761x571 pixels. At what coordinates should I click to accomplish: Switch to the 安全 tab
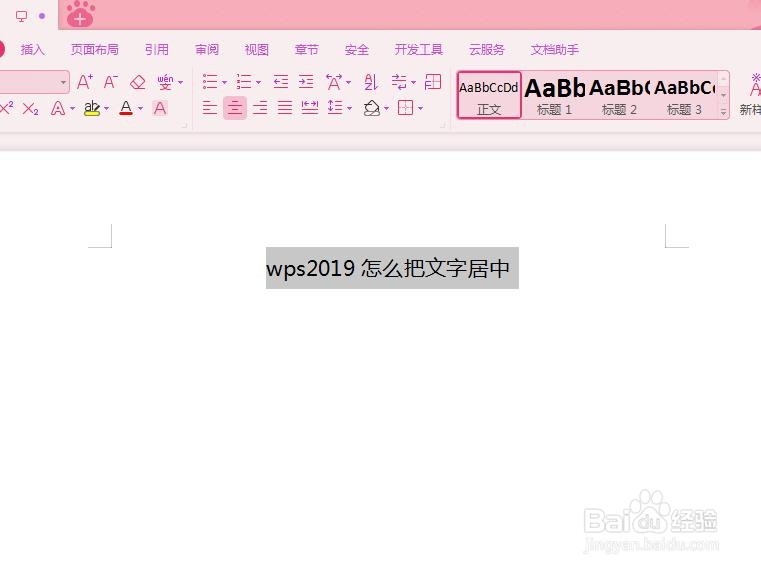pos(357,49)
